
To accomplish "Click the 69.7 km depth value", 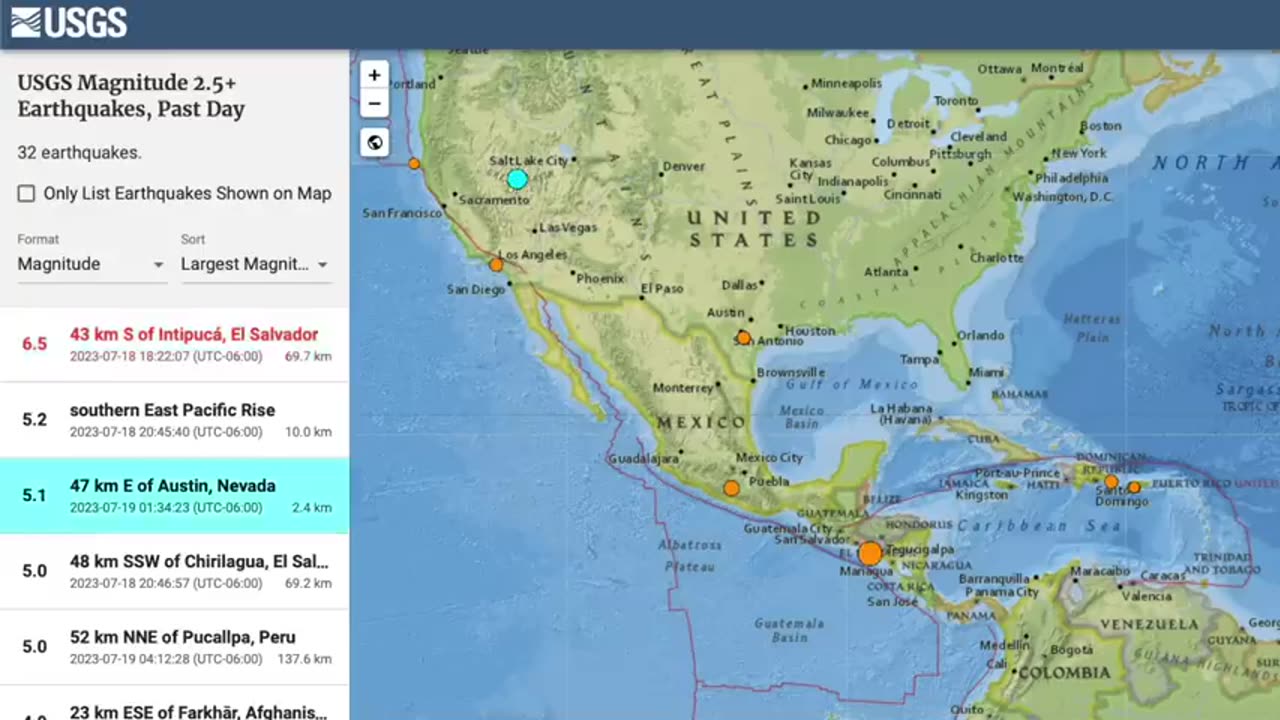I will click(308, 356).
